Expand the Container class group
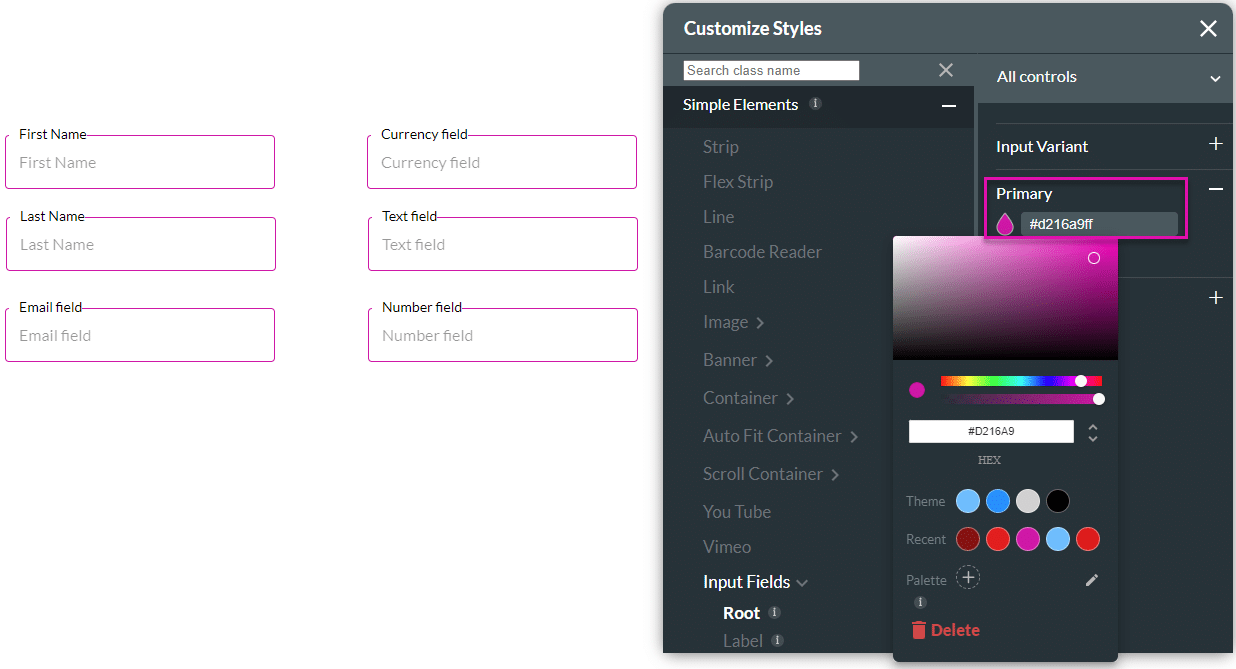Screen dimensions: 1236x669 click(x=789, y=399)
